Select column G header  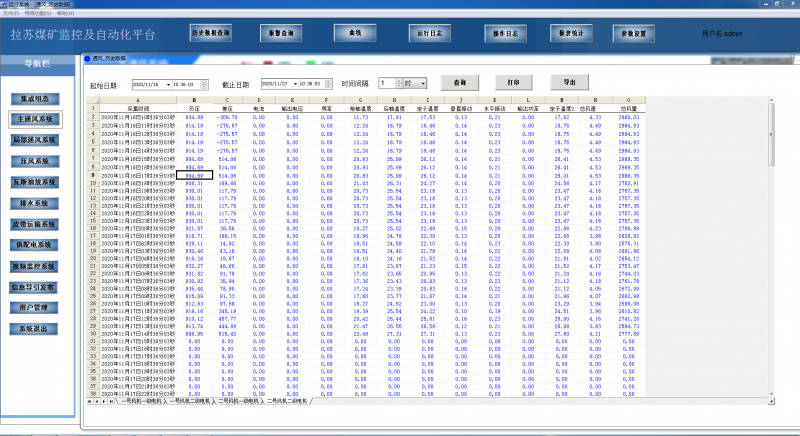[360, 100]
